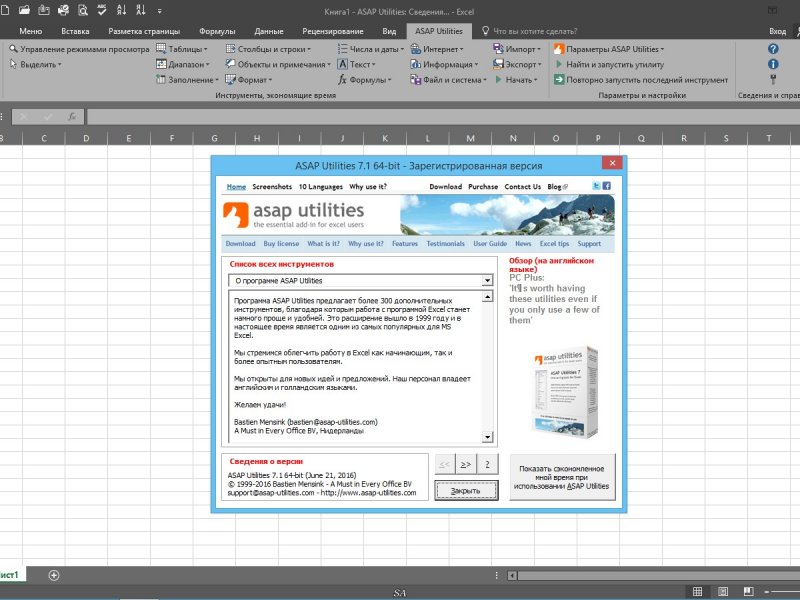The width and height of the screenshot is (800, 600).
Task: Open the Объекты и примечания menu
Action: (x=278, y=64)
